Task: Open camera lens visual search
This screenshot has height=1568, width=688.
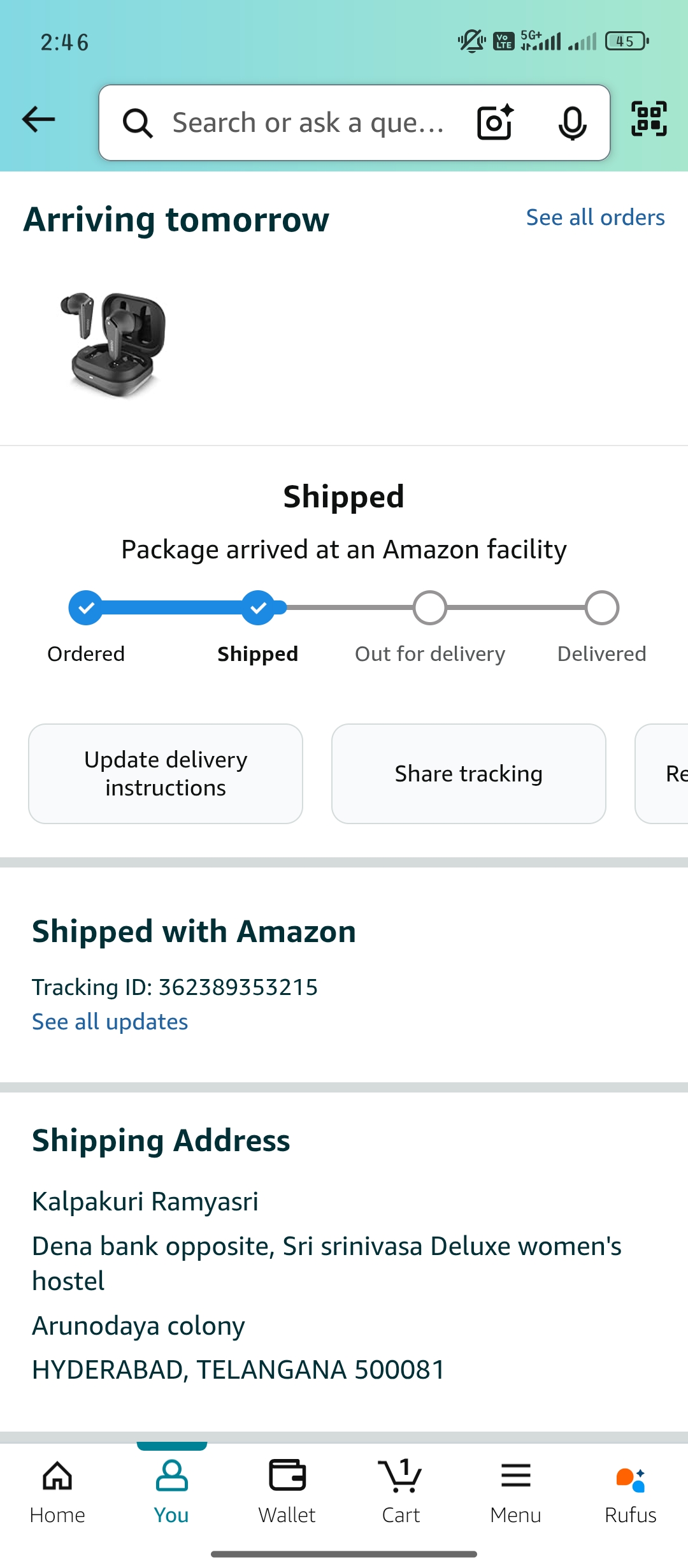Action: pyautogui.click(x=495, y=122)
